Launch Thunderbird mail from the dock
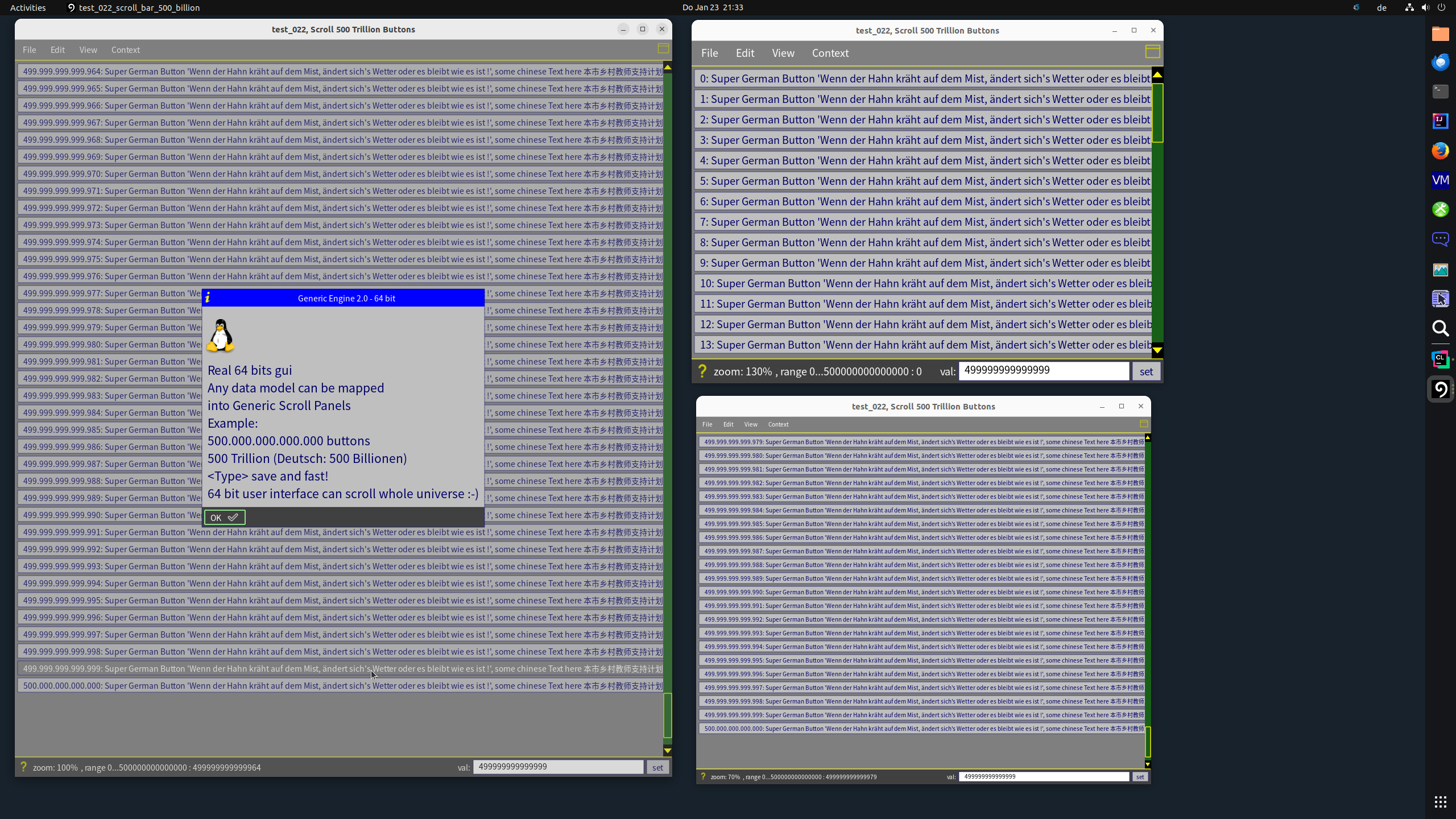Image resolution: width=1456 pixels, height=819 pixels. [1440, 62]
